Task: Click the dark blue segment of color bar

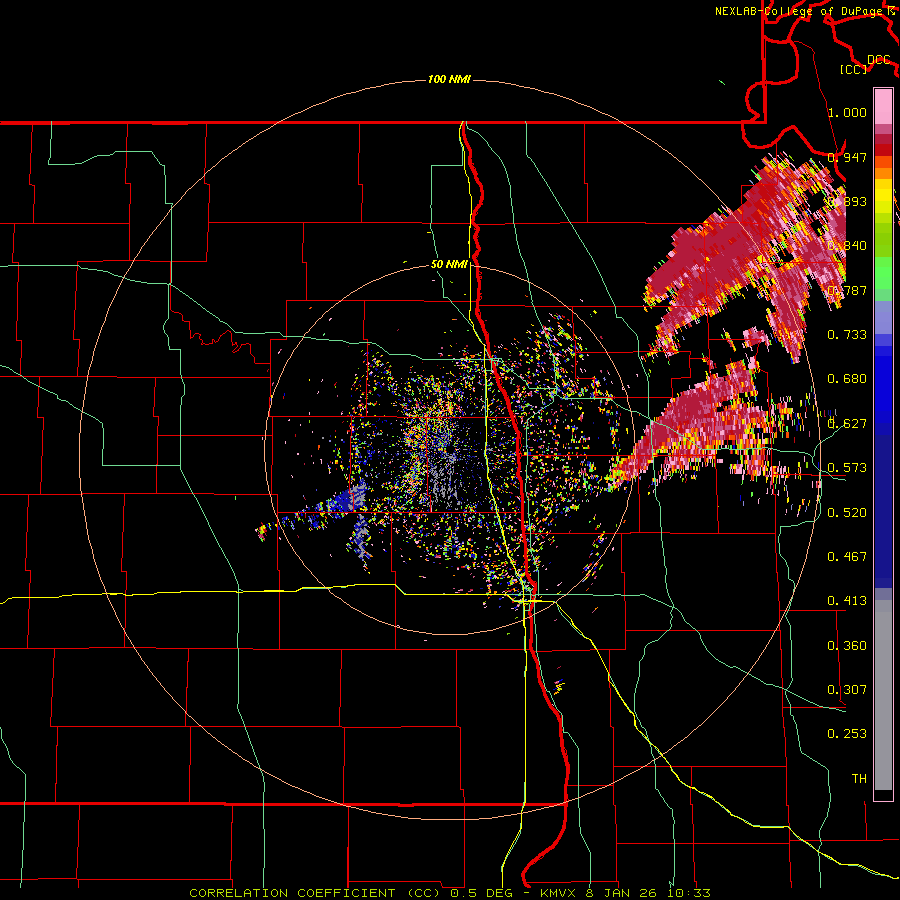Action: point(883,511)
